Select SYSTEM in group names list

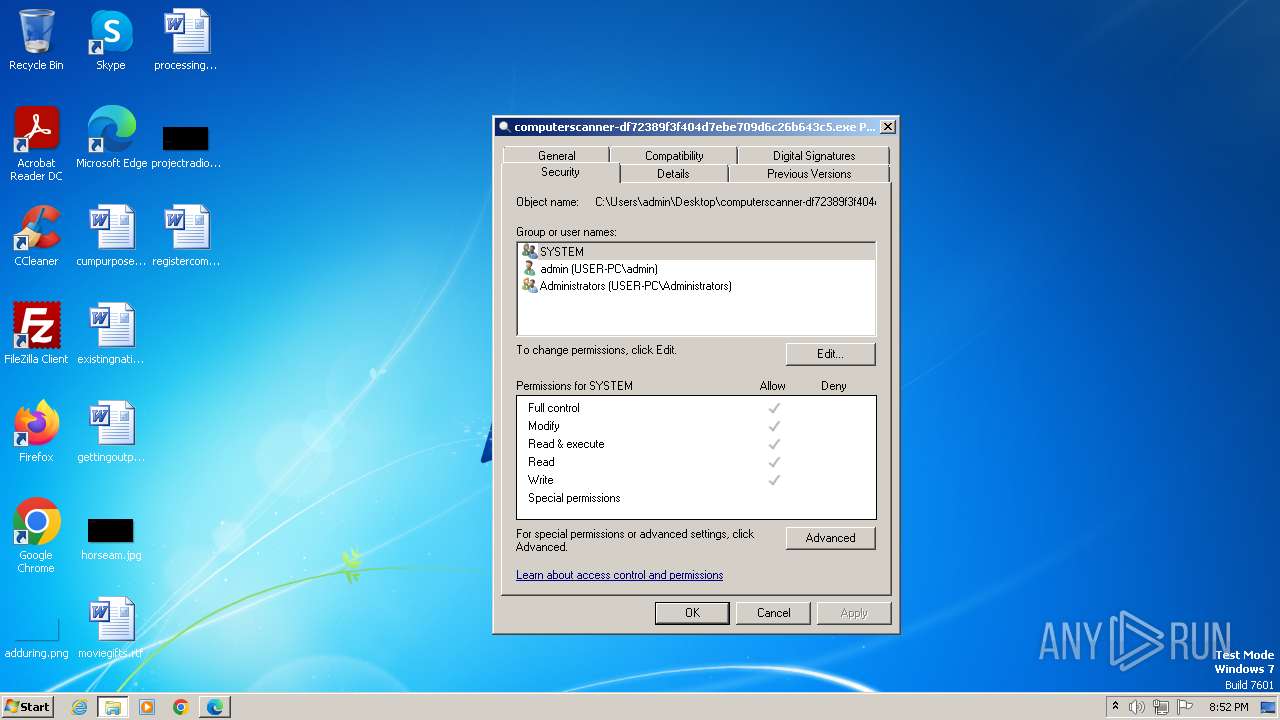[x=696, y=252]
